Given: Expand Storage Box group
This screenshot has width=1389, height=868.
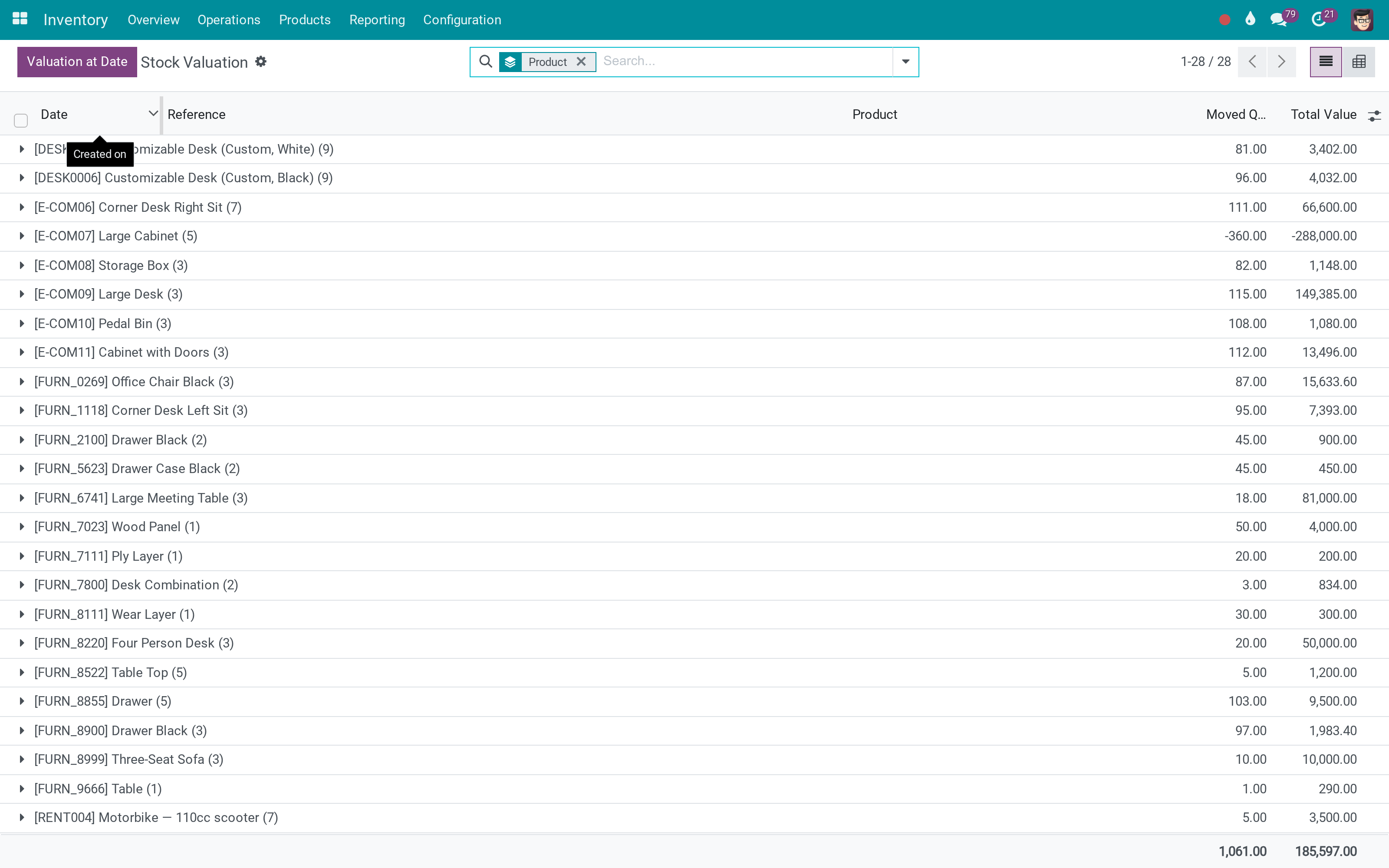Looking at the screenshot, I should [x=22, y=265].
